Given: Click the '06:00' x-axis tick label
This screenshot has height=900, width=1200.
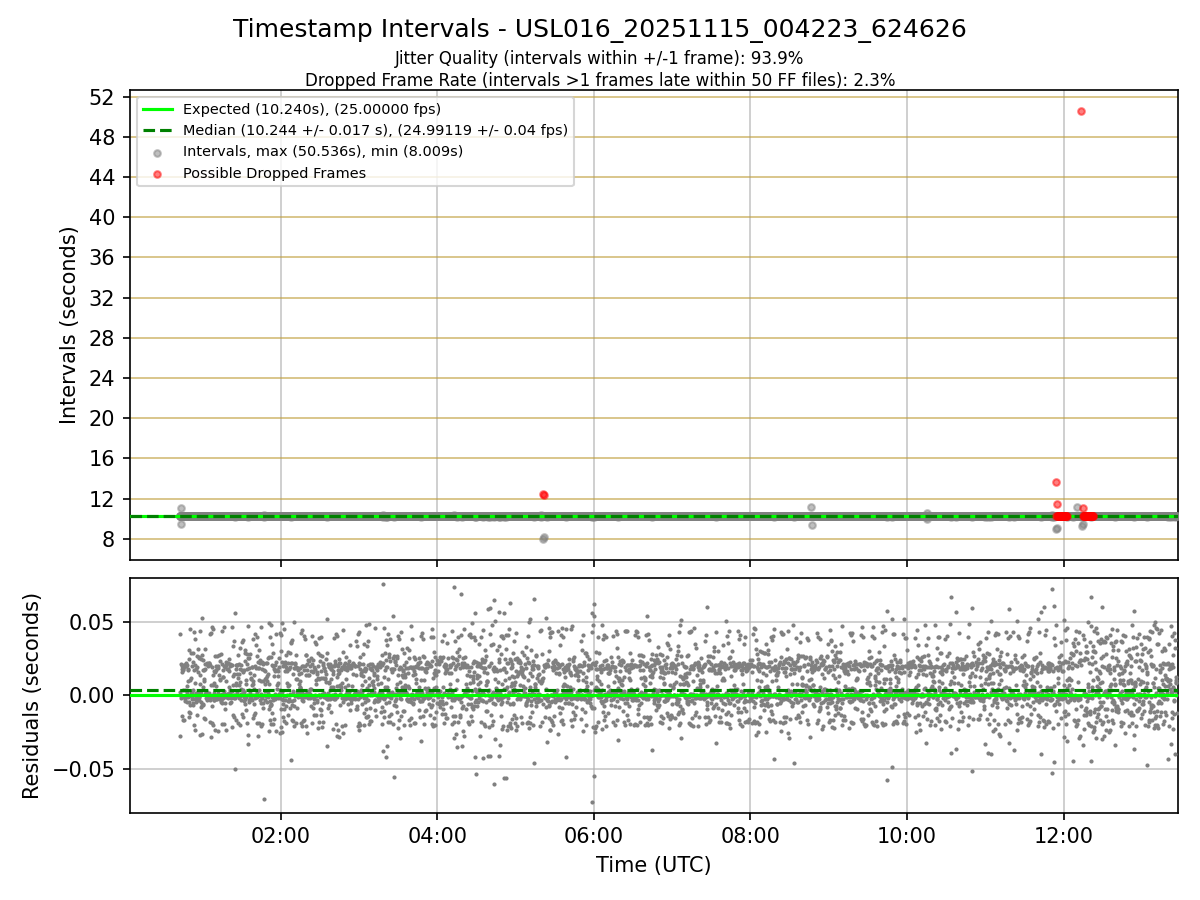Looking at the screenshot, I should click(x=594, y=834).
